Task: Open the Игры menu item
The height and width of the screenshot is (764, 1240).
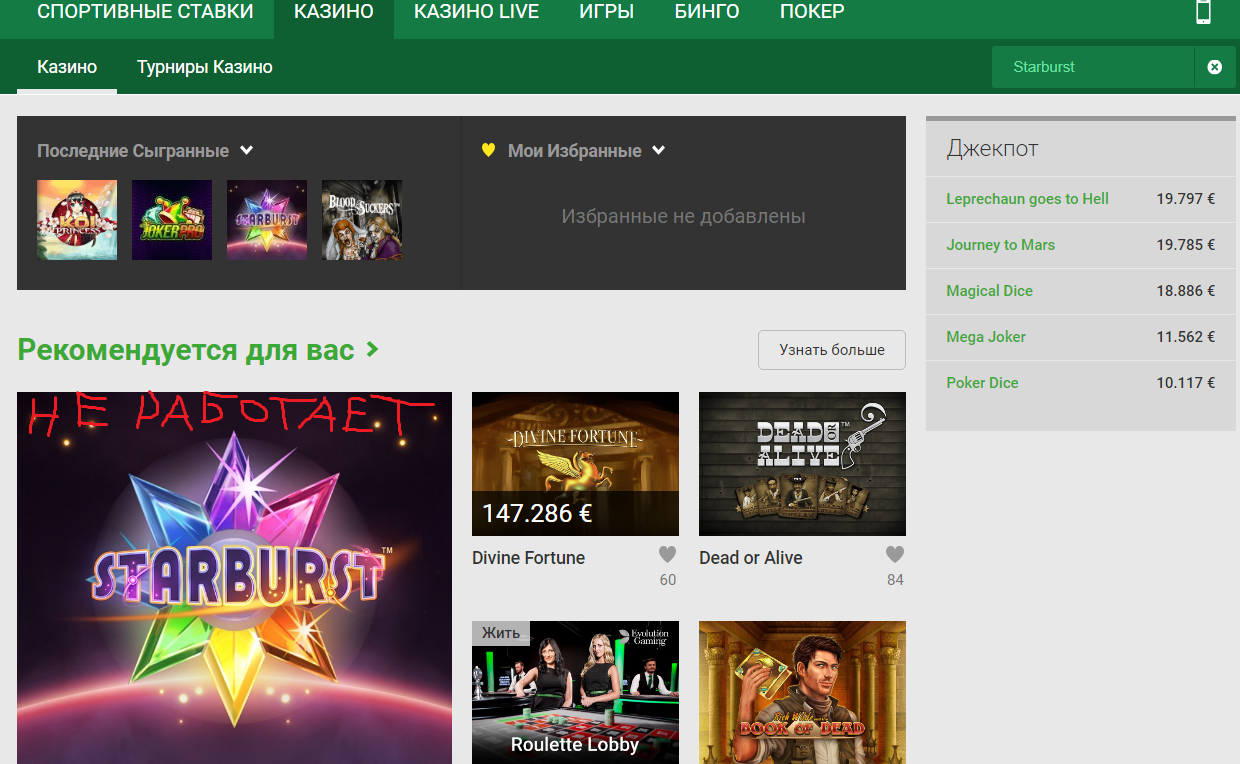Action: [607, 12]
